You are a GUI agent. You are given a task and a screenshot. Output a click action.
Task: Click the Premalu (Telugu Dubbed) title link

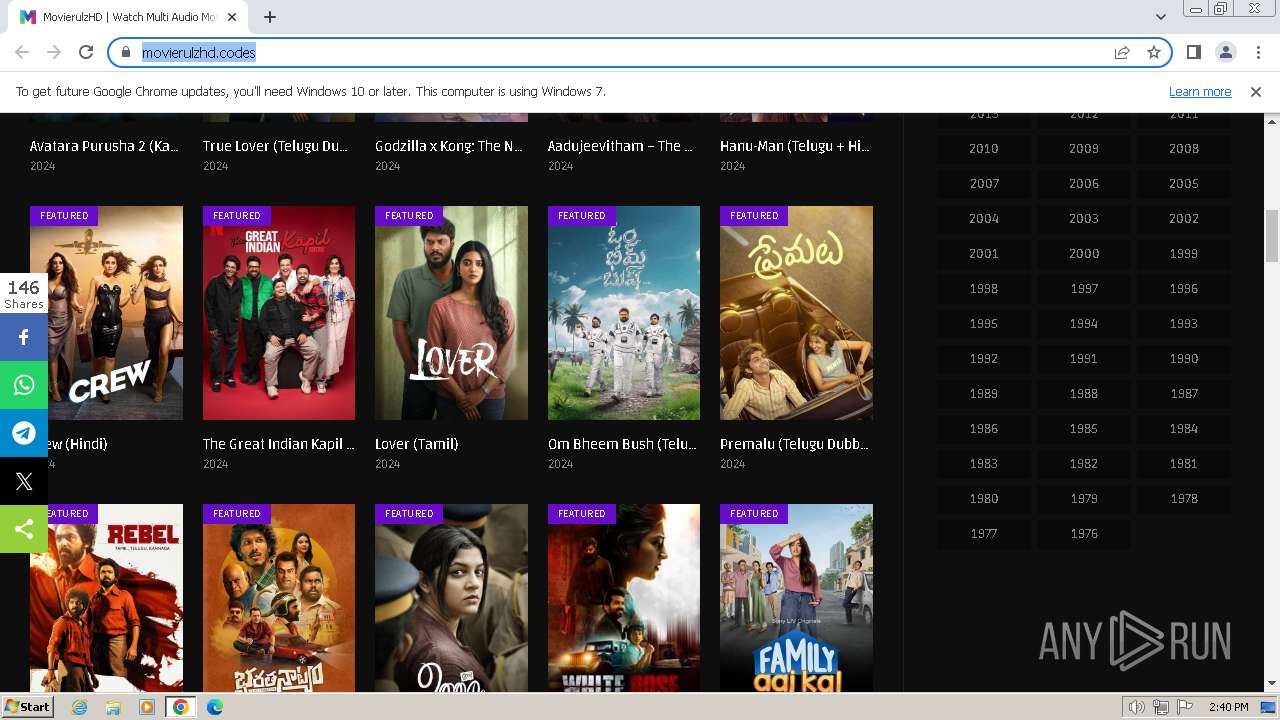click(x=794, y=444)
